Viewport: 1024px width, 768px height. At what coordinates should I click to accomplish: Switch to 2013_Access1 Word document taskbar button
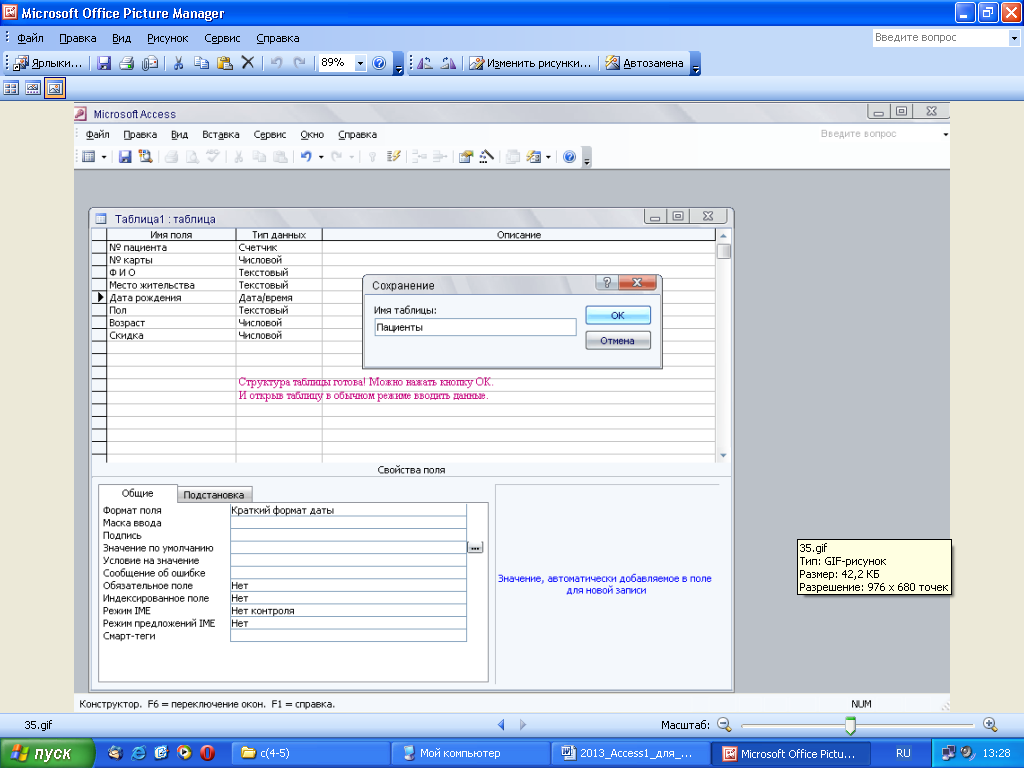630,753
